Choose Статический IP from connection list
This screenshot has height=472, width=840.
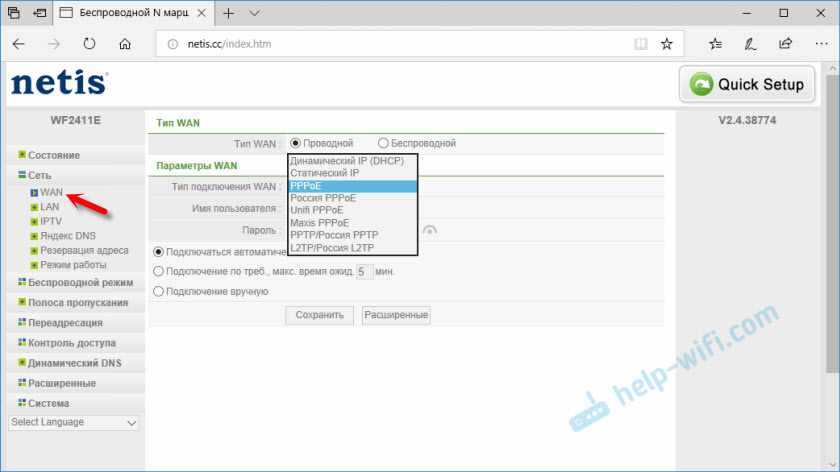324,173
